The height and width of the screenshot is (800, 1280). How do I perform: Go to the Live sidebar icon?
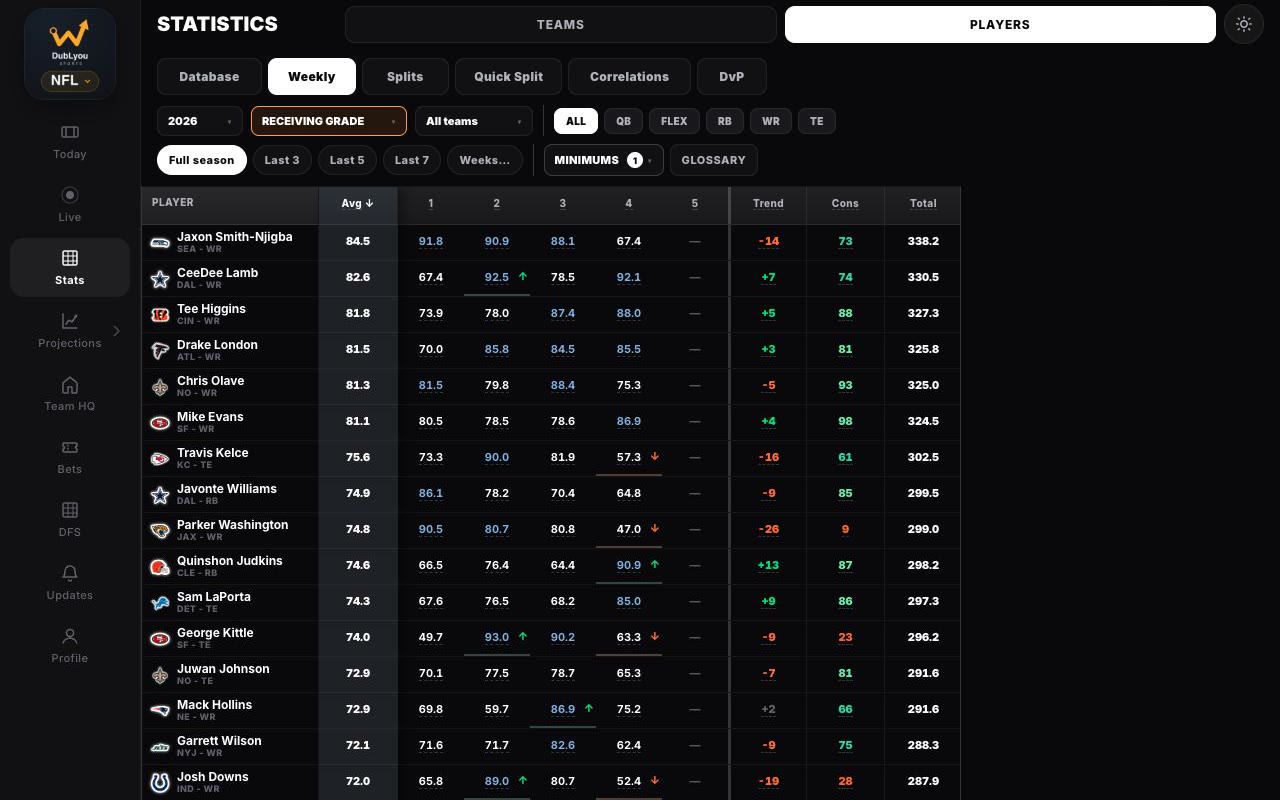pyautogui.click(x=70, y=195)
